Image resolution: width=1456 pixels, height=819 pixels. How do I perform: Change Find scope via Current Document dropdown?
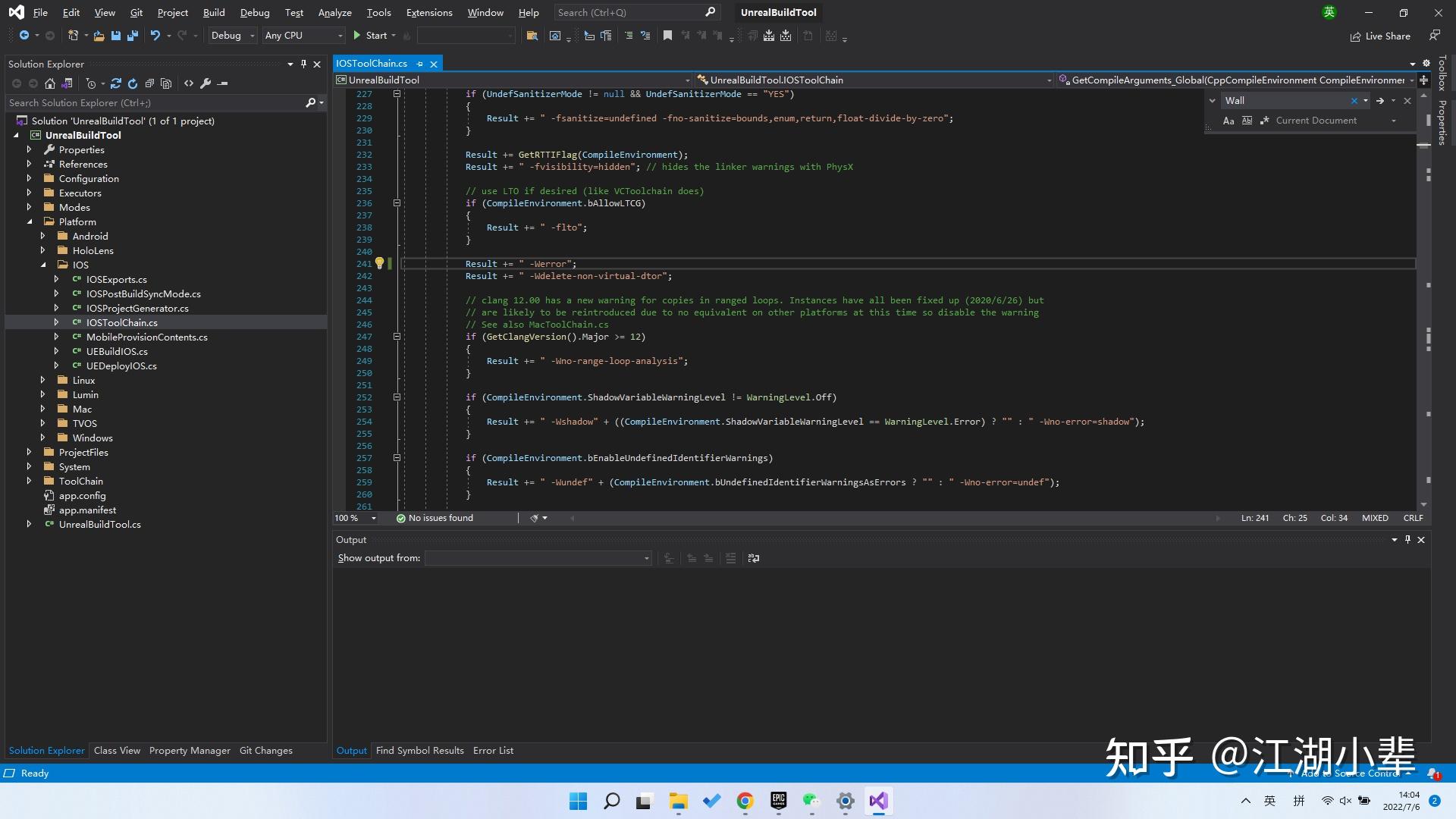[1394, 120]
